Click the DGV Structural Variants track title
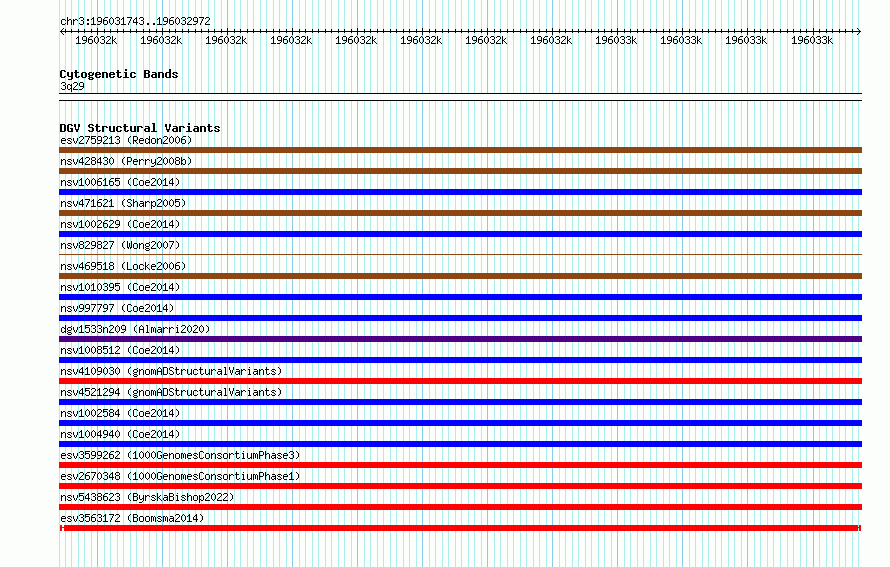The image size is (890, 567). coord(140,128)
